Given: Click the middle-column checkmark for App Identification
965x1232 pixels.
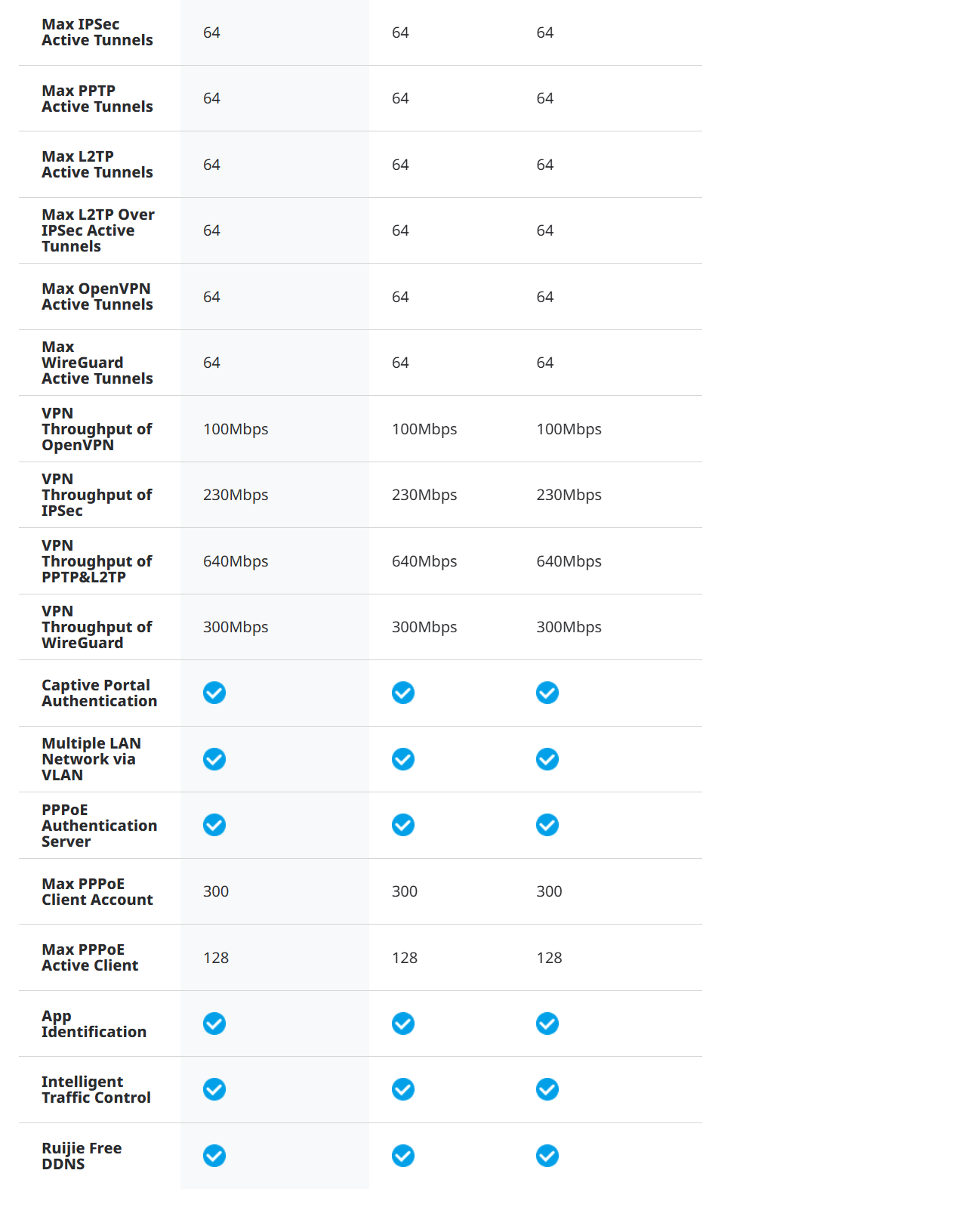Looking at the screenshot, I should pos(403,1024).
